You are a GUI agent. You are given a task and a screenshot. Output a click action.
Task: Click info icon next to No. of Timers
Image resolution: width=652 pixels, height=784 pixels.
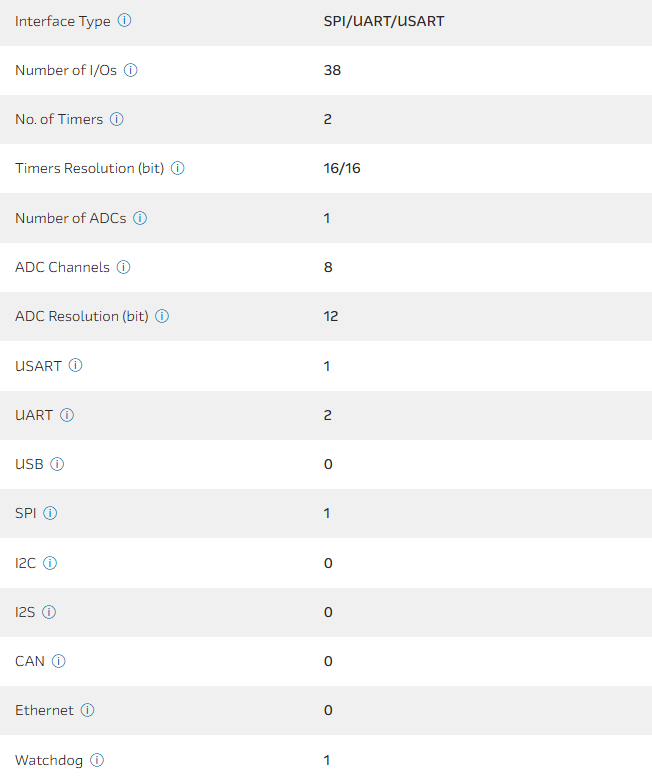[x=116, y=119]
